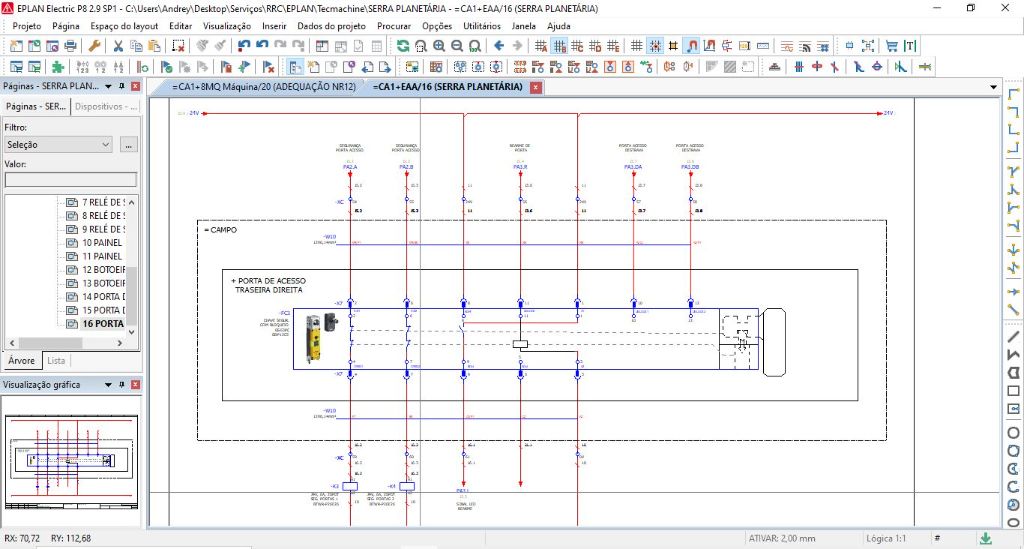Click the green puzzle piece icon
Image resolution: width=1024 pixels, height=549 pixels.
(x=59, y=67)
